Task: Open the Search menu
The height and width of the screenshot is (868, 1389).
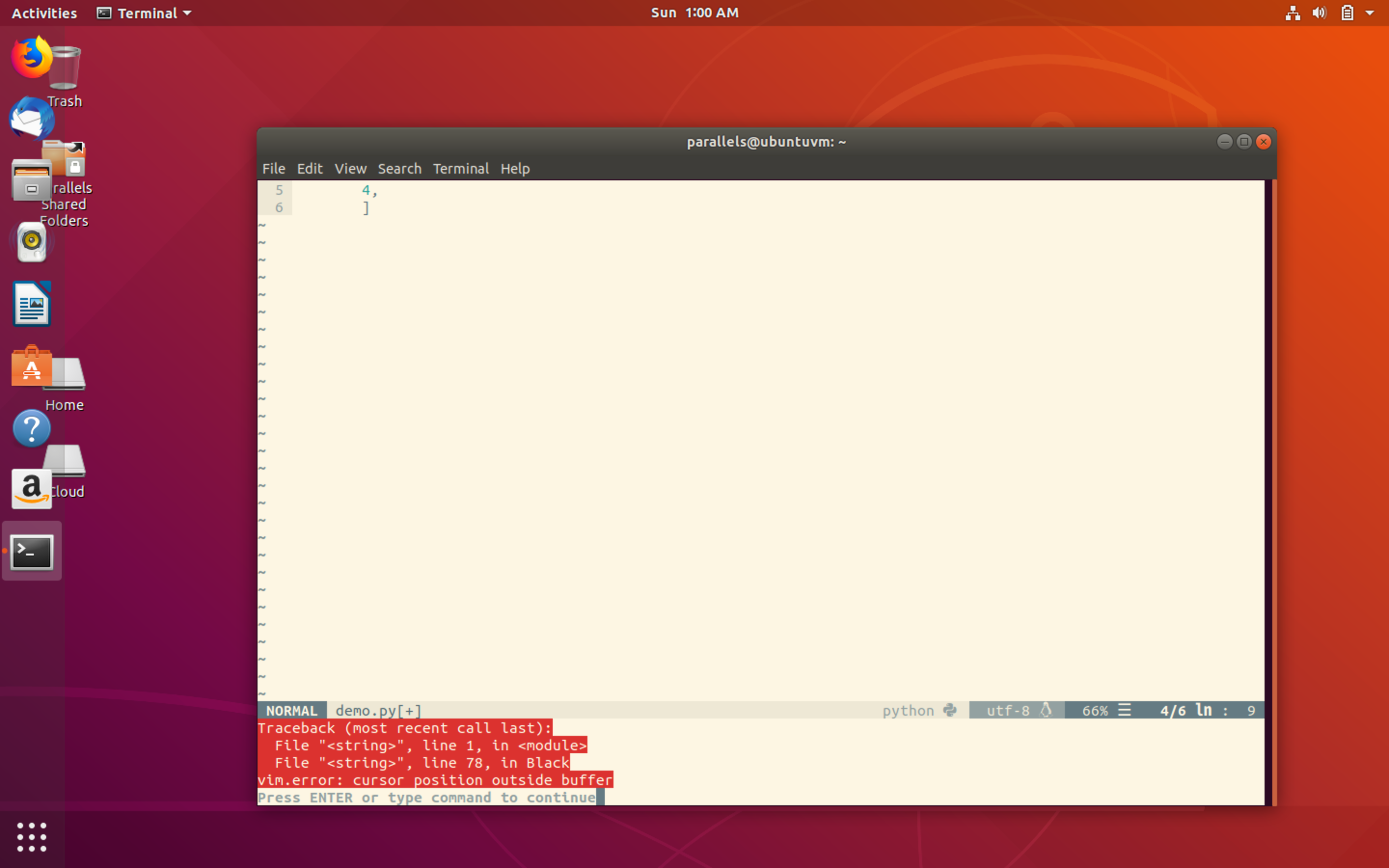Action: [399, 169]
